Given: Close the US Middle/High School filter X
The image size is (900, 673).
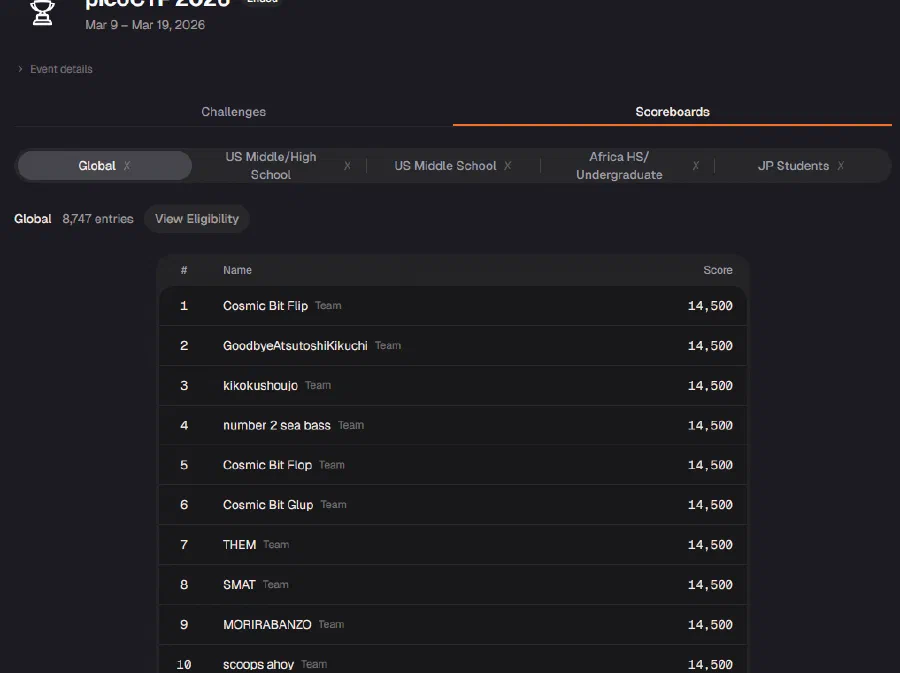Looking at the screenshot, I should (x=347, y=166).
